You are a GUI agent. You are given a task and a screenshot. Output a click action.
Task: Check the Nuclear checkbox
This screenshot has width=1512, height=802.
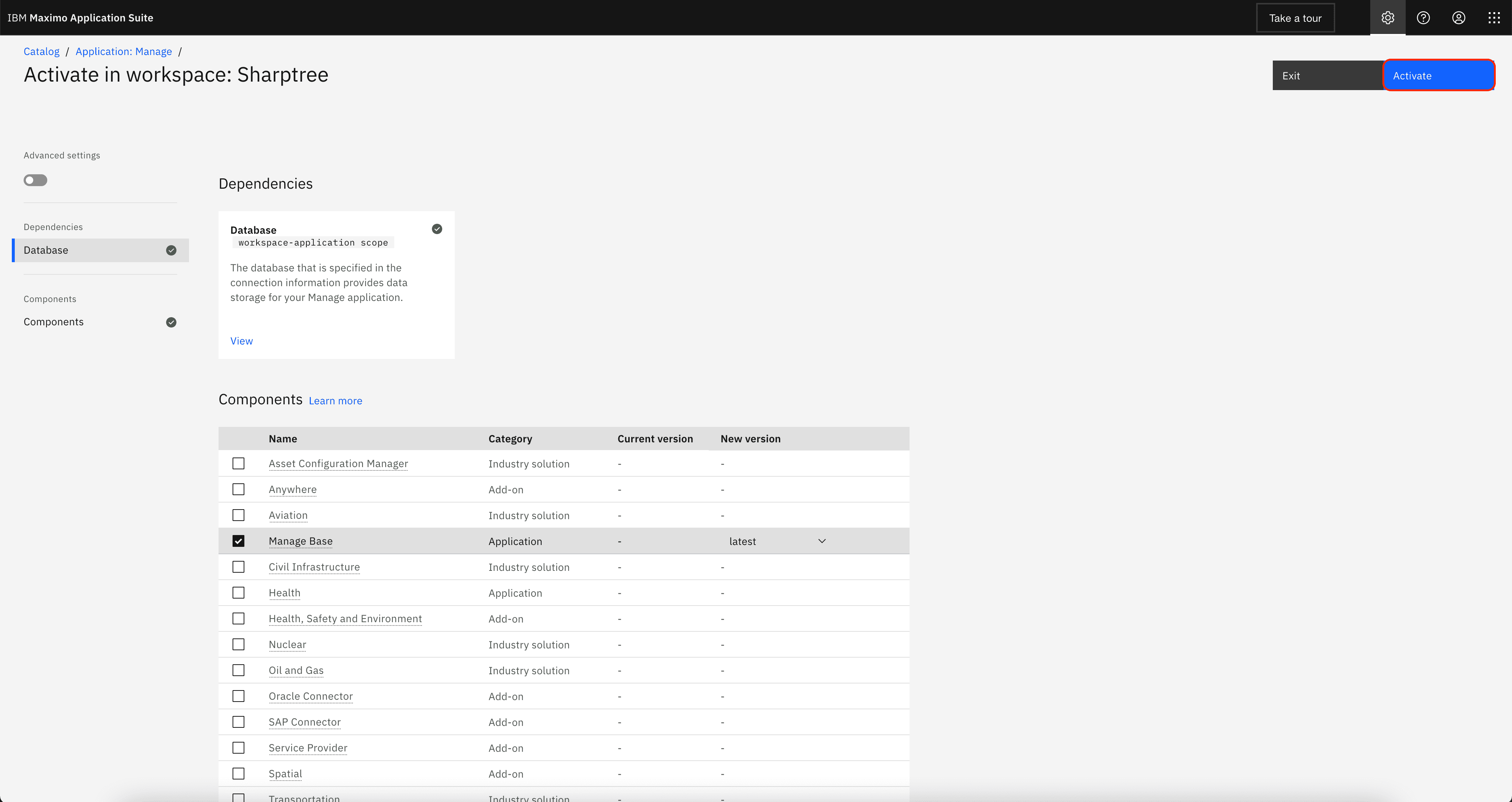(x=238, y=645)
